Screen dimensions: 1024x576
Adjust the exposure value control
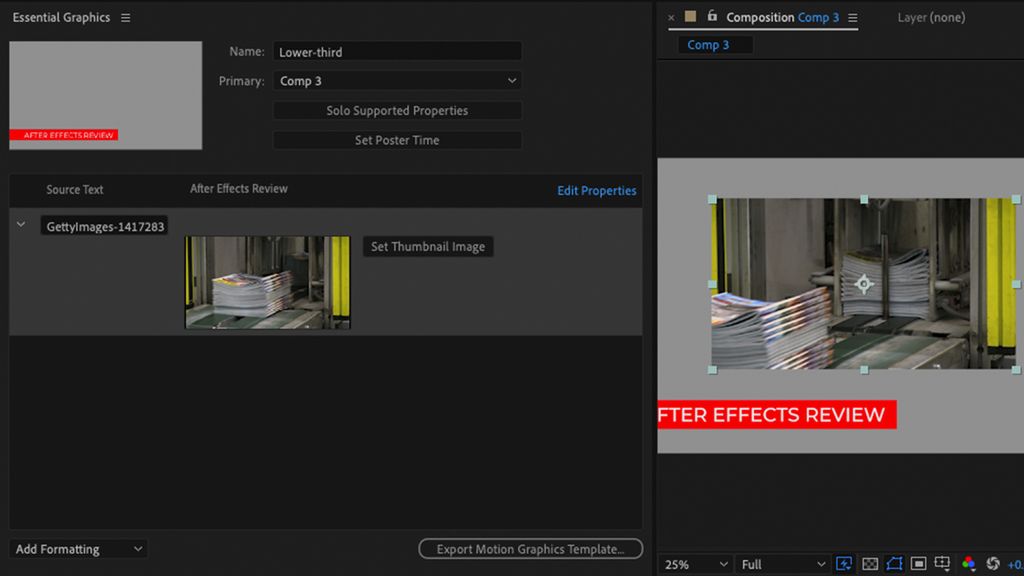click(1017, 563)
